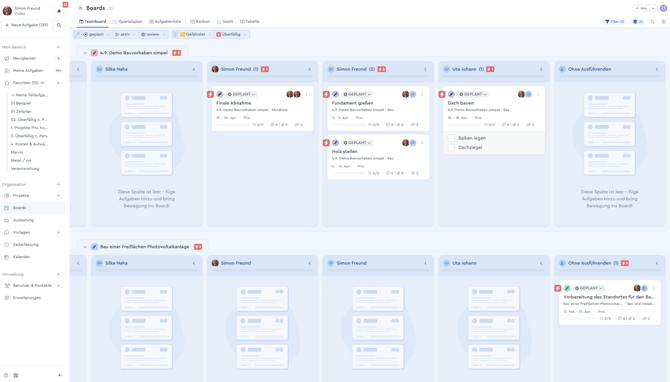Screen dimensions: 670x382
Task: Open the three-dot menu on Holz stellen card
Action: click(422, 143)
